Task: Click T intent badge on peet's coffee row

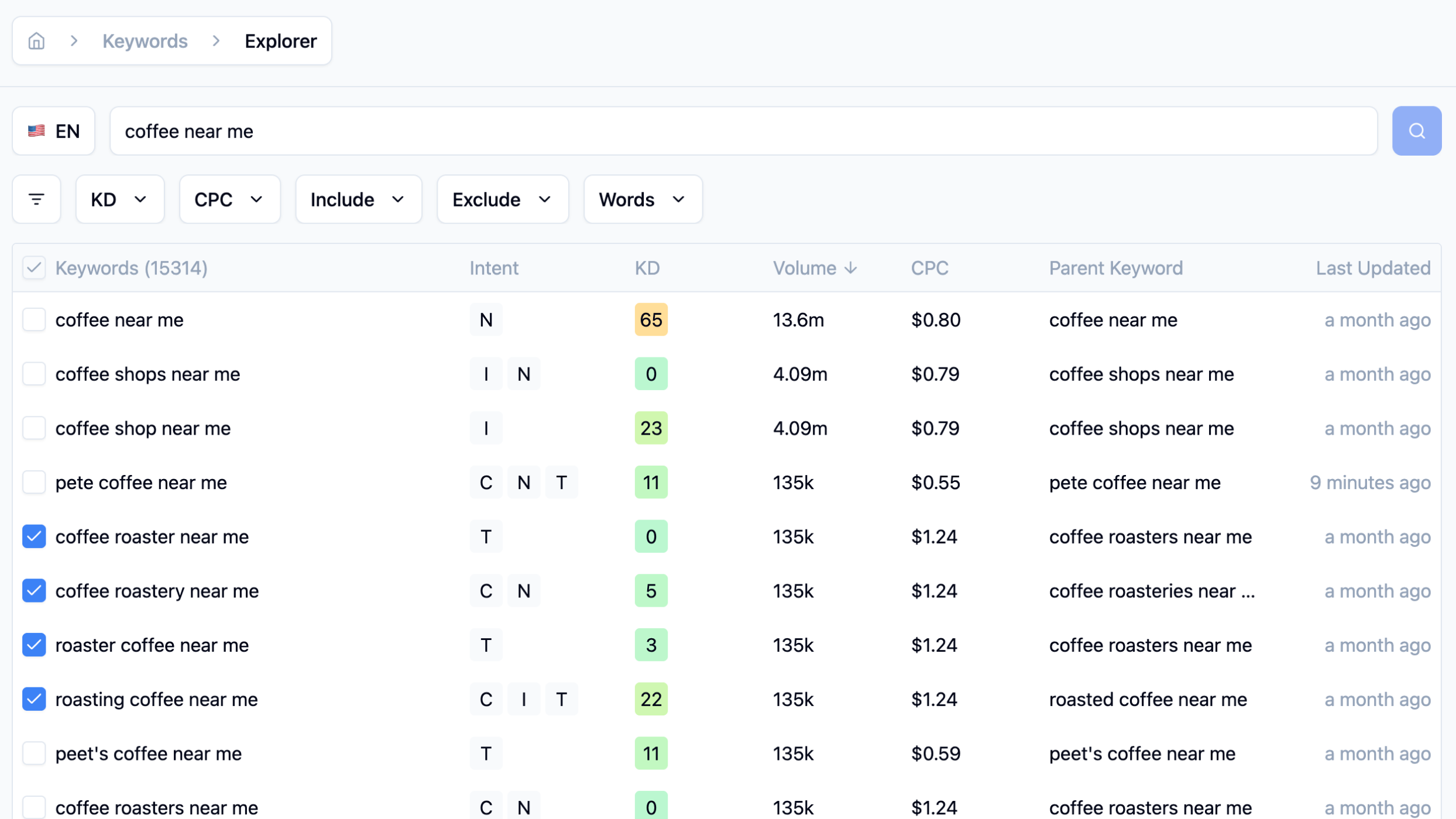Action: 486,753
